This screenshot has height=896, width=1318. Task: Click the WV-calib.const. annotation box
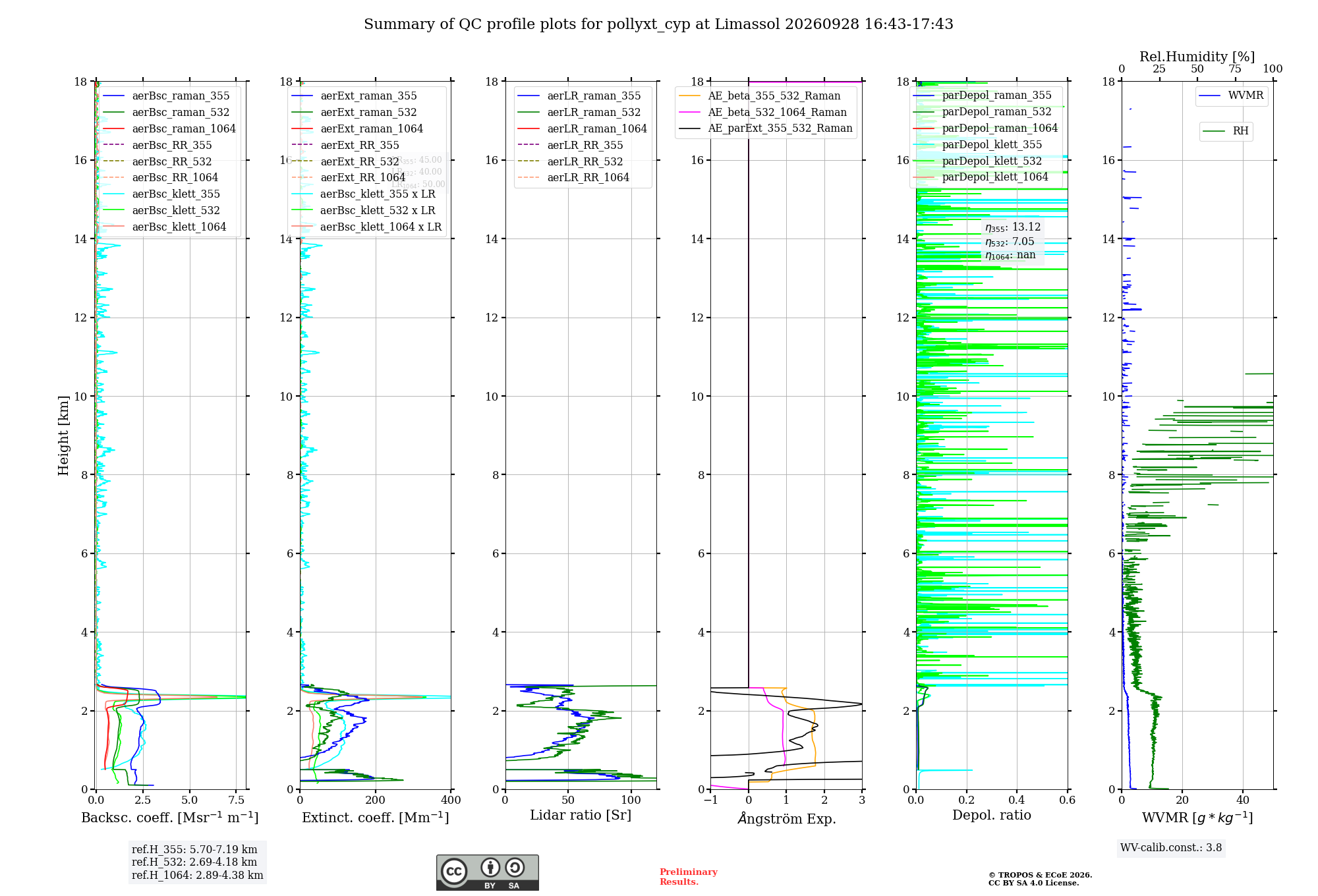(1171, 848)
